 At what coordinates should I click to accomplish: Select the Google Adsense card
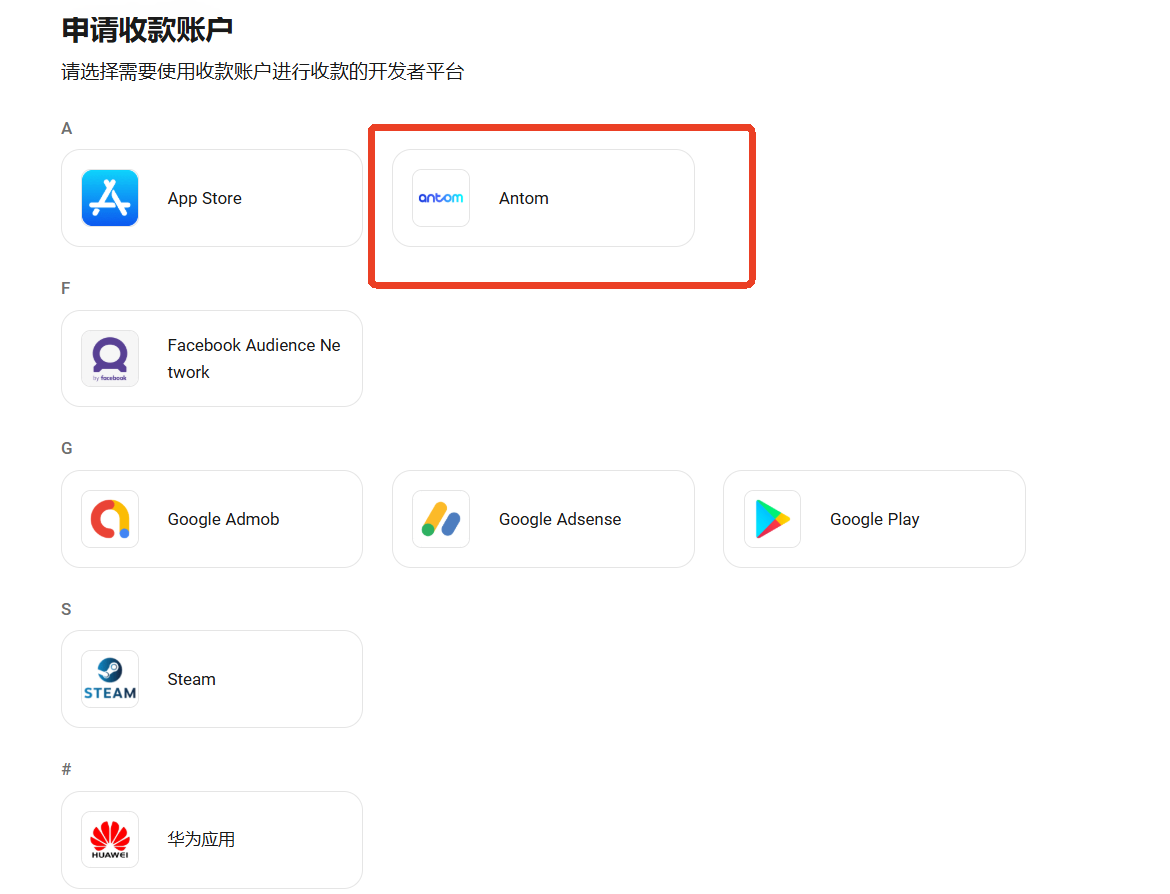pos(543,519)
